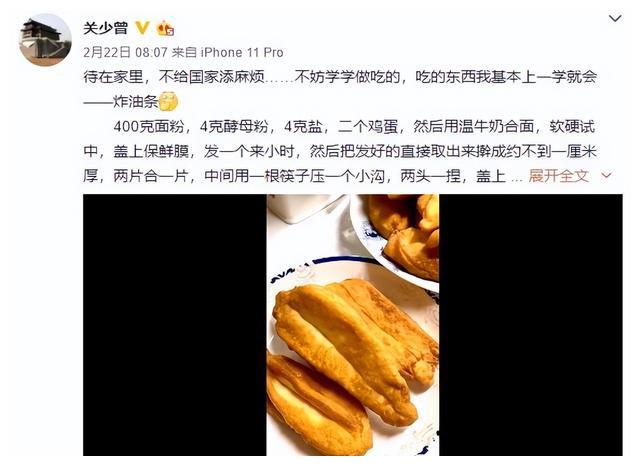This screenshot has width=640, height=466.
Task: Open the profile avatar of 关少曾
Action: pos(45,40)
